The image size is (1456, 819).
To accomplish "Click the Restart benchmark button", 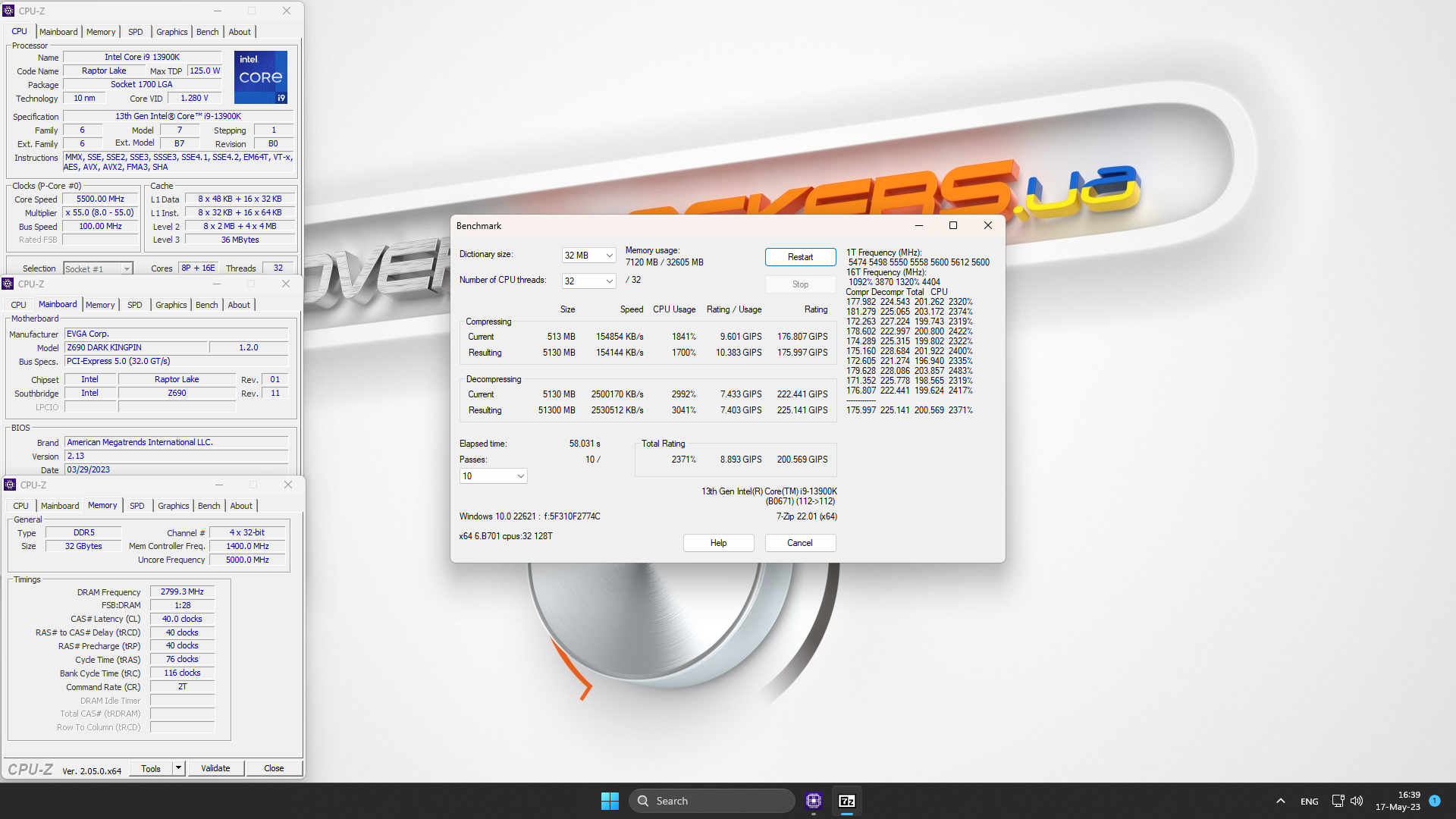I will [x=800, y=257].
